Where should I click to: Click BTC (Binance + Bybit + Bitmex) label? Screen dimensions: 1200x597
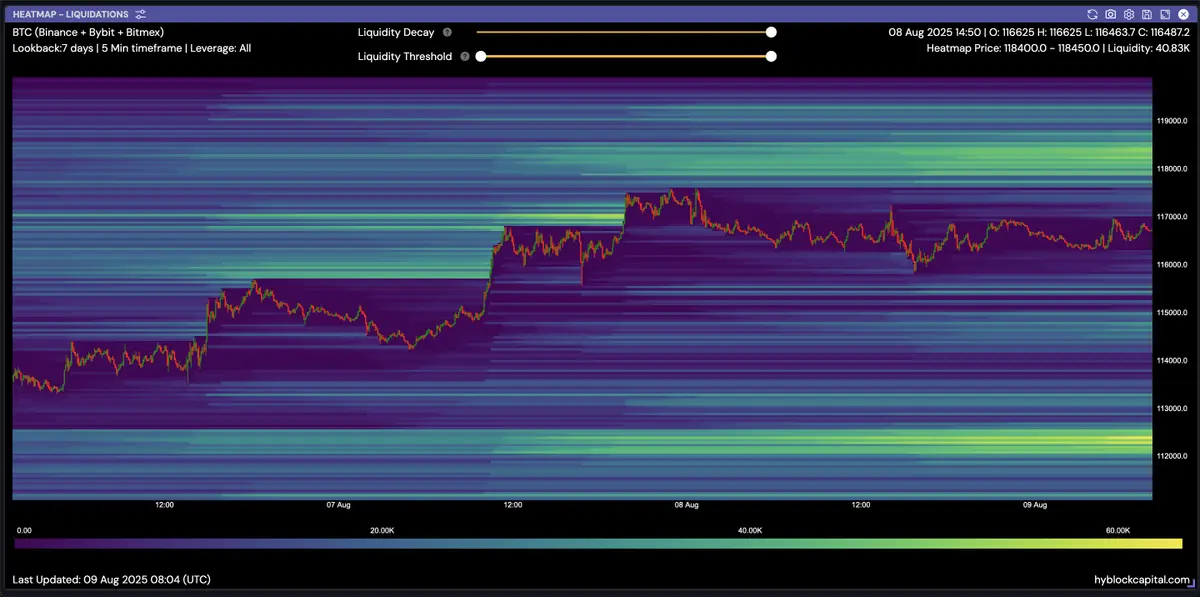(88, 32)
